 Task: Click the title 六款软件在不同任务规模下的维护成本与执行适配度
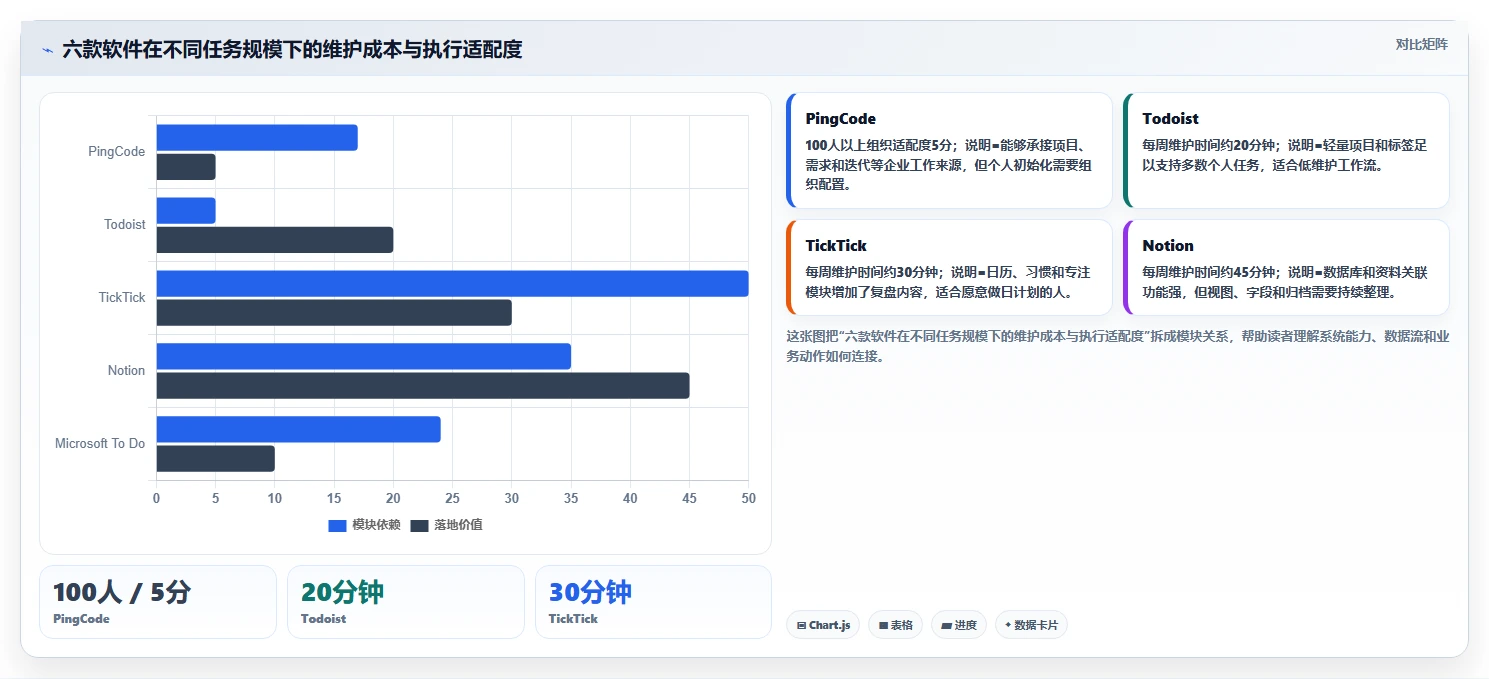292,50
